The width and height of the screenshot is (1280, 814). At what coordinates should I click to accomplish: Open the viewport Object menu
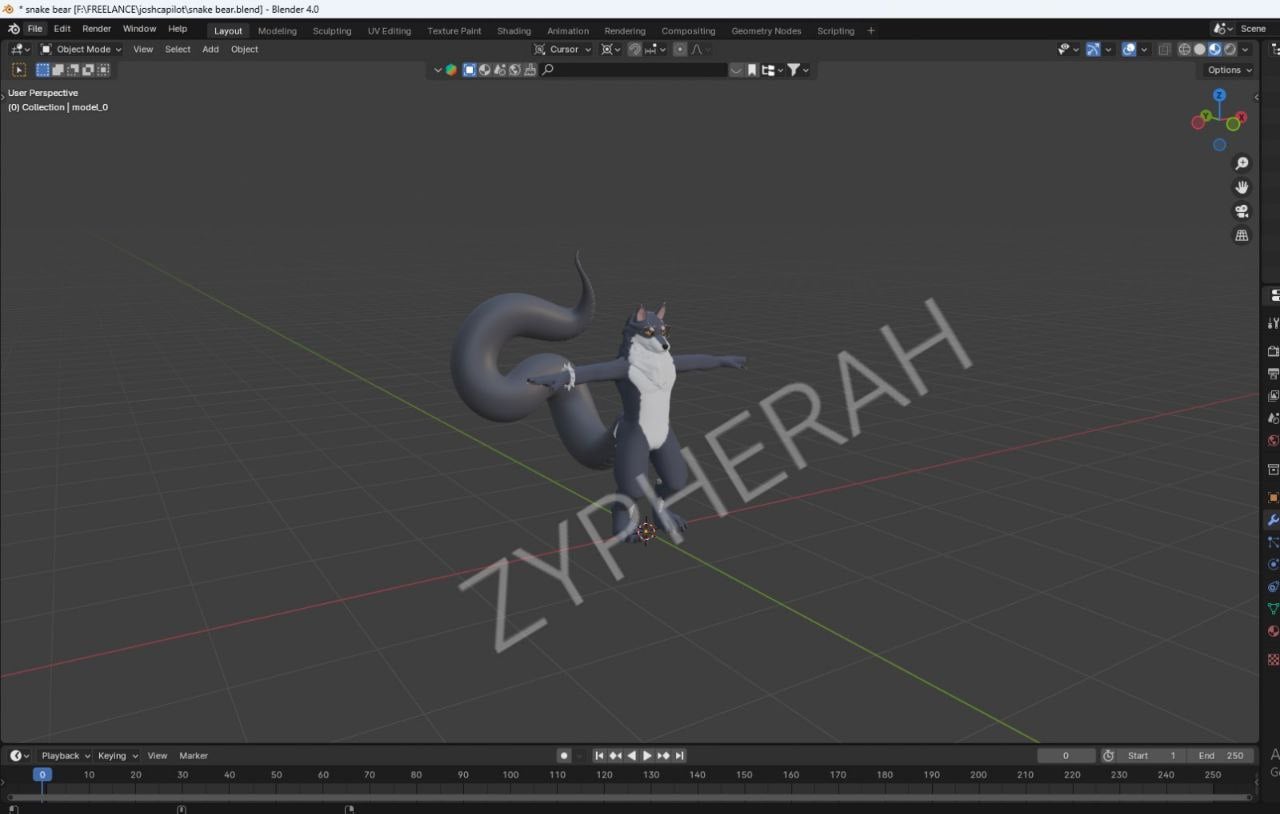pyautogui.click(x=245, y=49)
